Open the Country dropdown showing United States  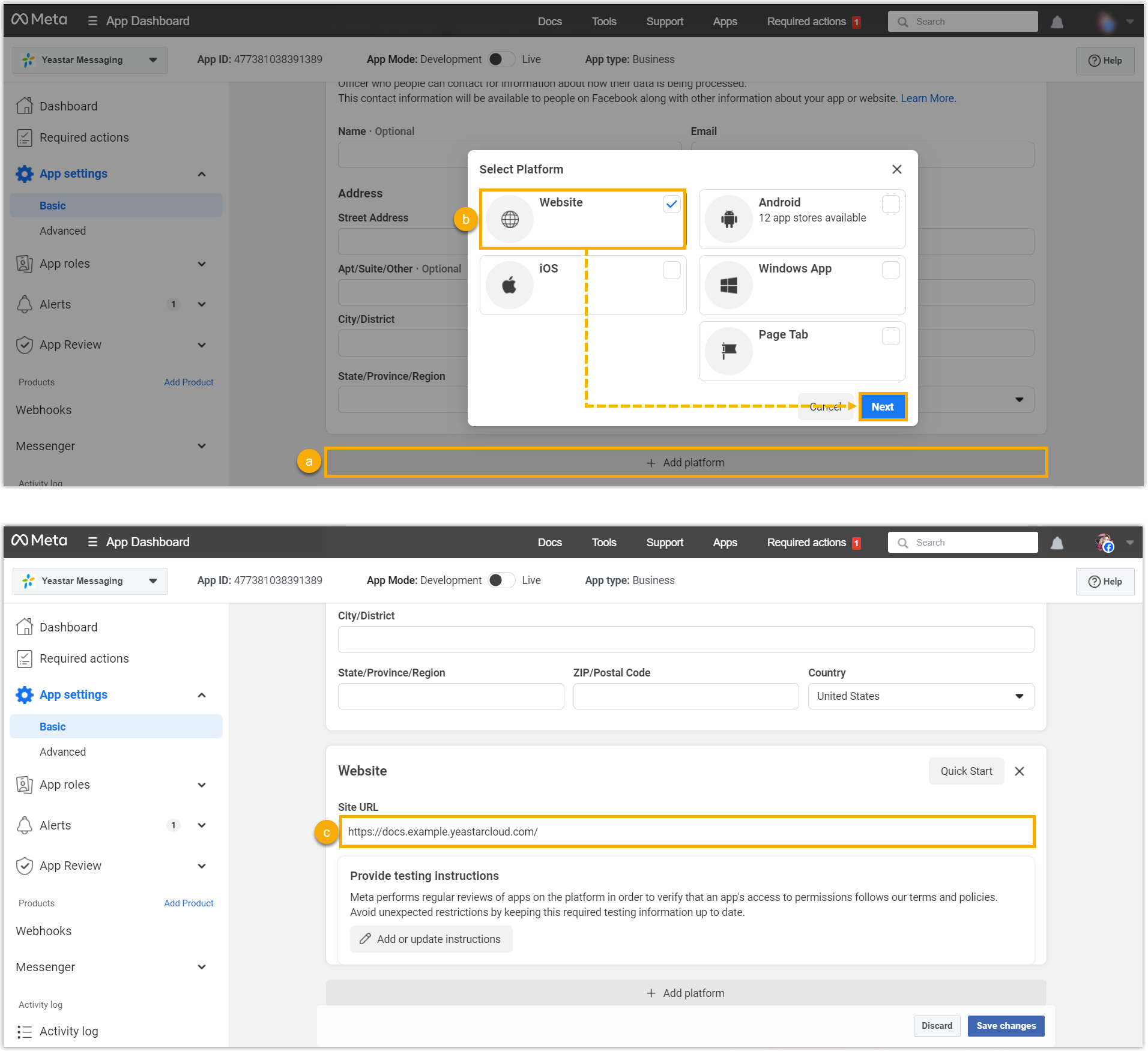[x=920, y=696]
